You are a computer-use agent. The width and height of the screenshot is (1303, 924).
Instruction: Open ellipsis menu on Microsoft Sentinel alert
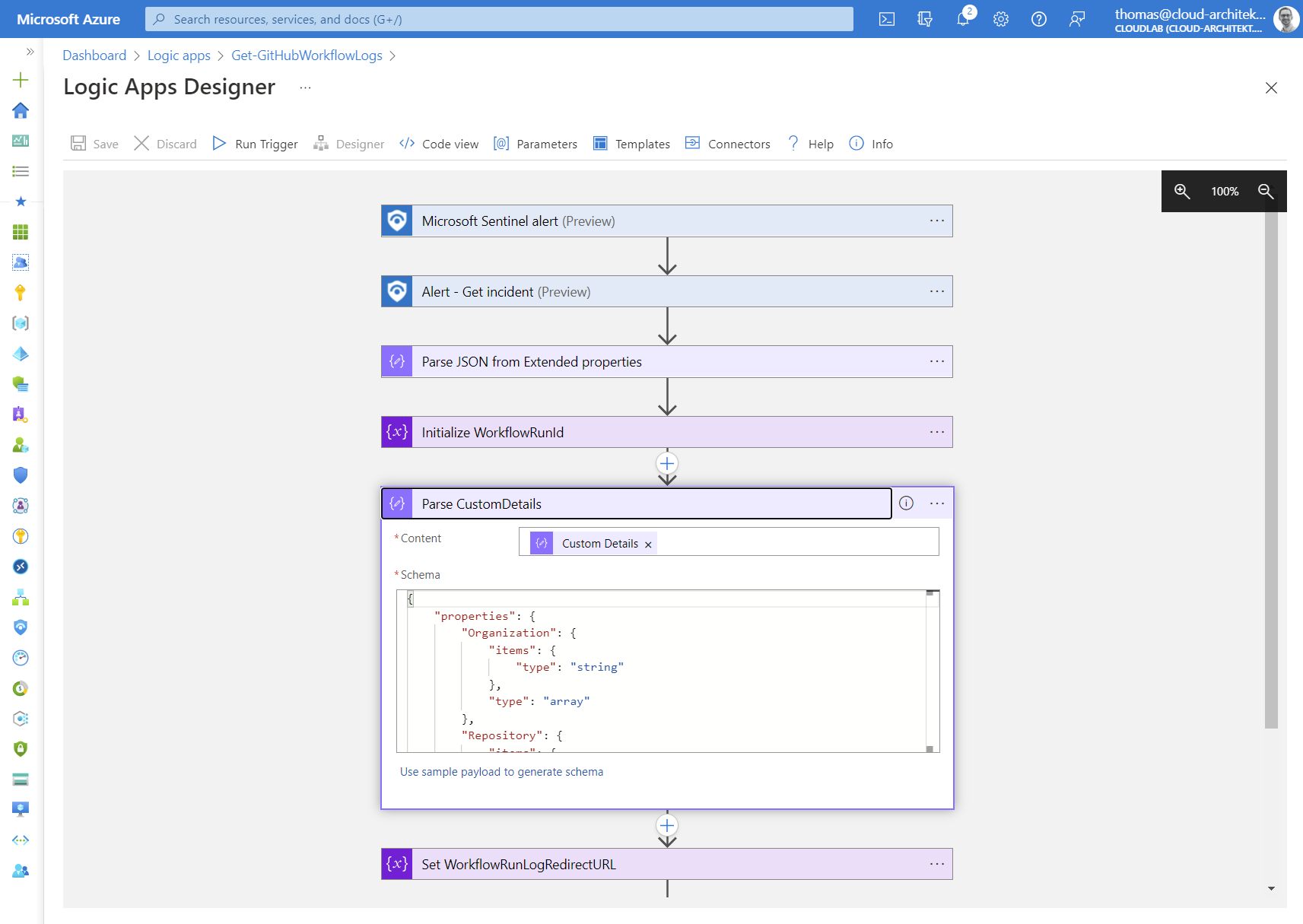937,221
